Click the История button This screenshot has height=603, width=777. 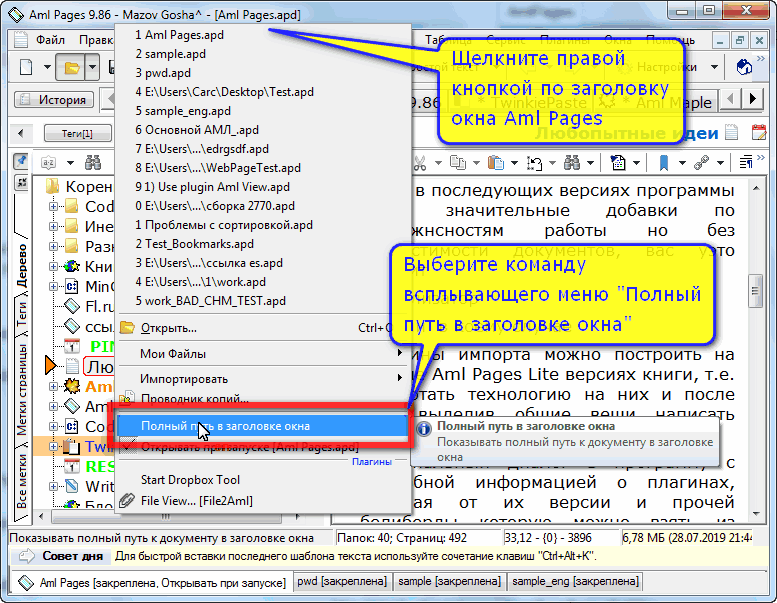pos(54,100)
